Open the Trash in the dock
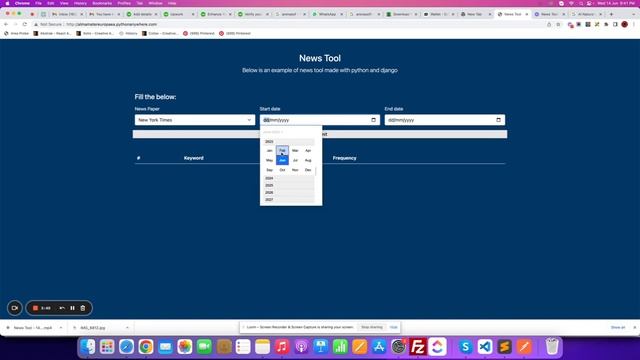Image resolution: width=640 pixels, height=360 pixels. click(552, 347)
